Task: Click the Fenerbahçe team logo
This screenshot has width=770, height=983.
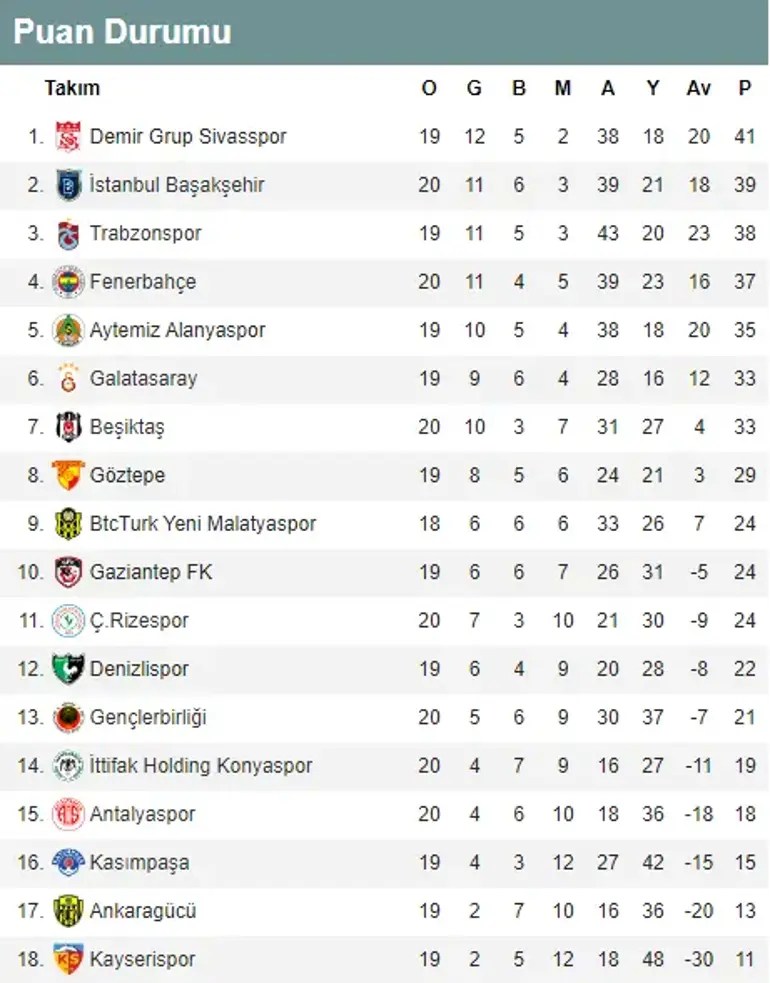Action: (68, 282)
